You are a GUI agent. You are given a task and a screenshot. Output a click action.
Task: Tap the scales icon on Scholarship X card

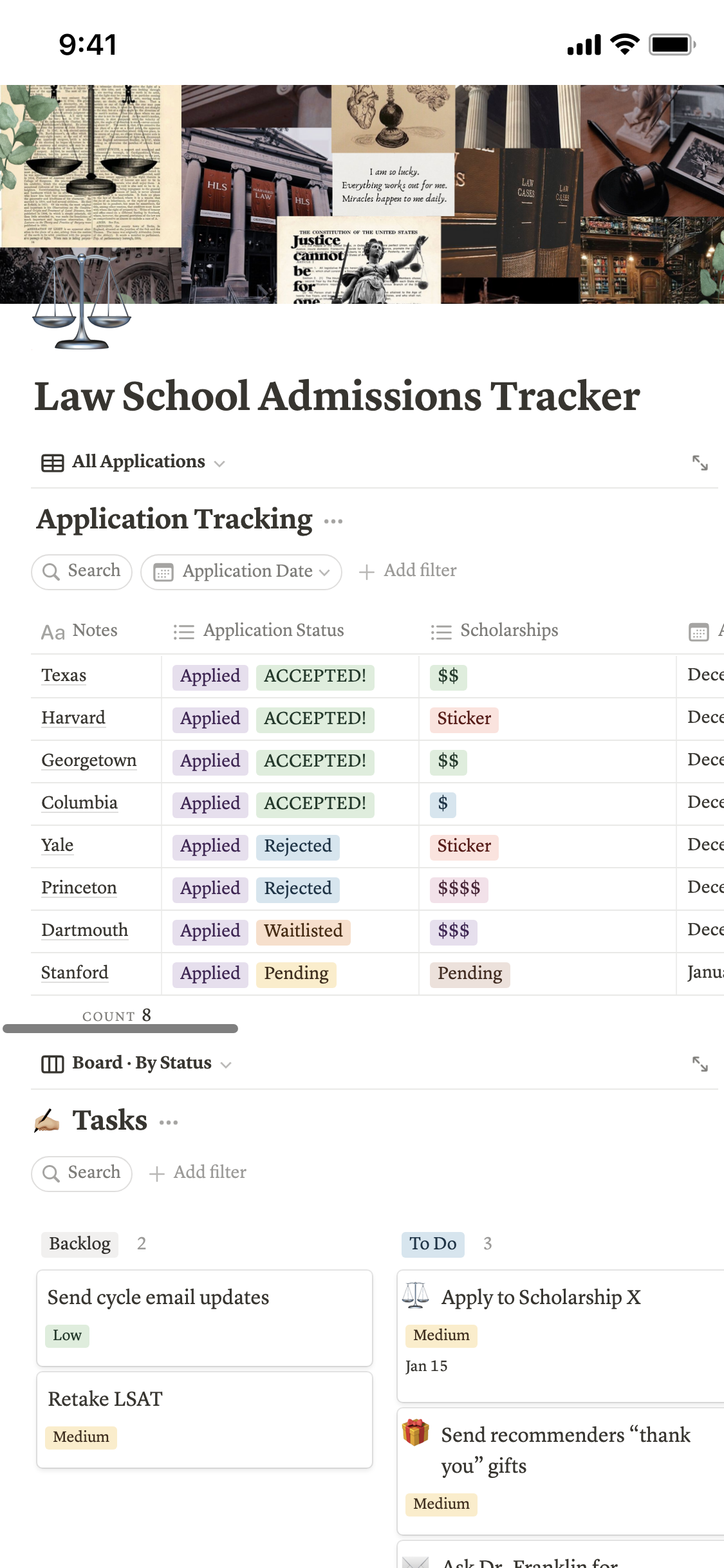pyautogui.click(x=416, y=1296)
